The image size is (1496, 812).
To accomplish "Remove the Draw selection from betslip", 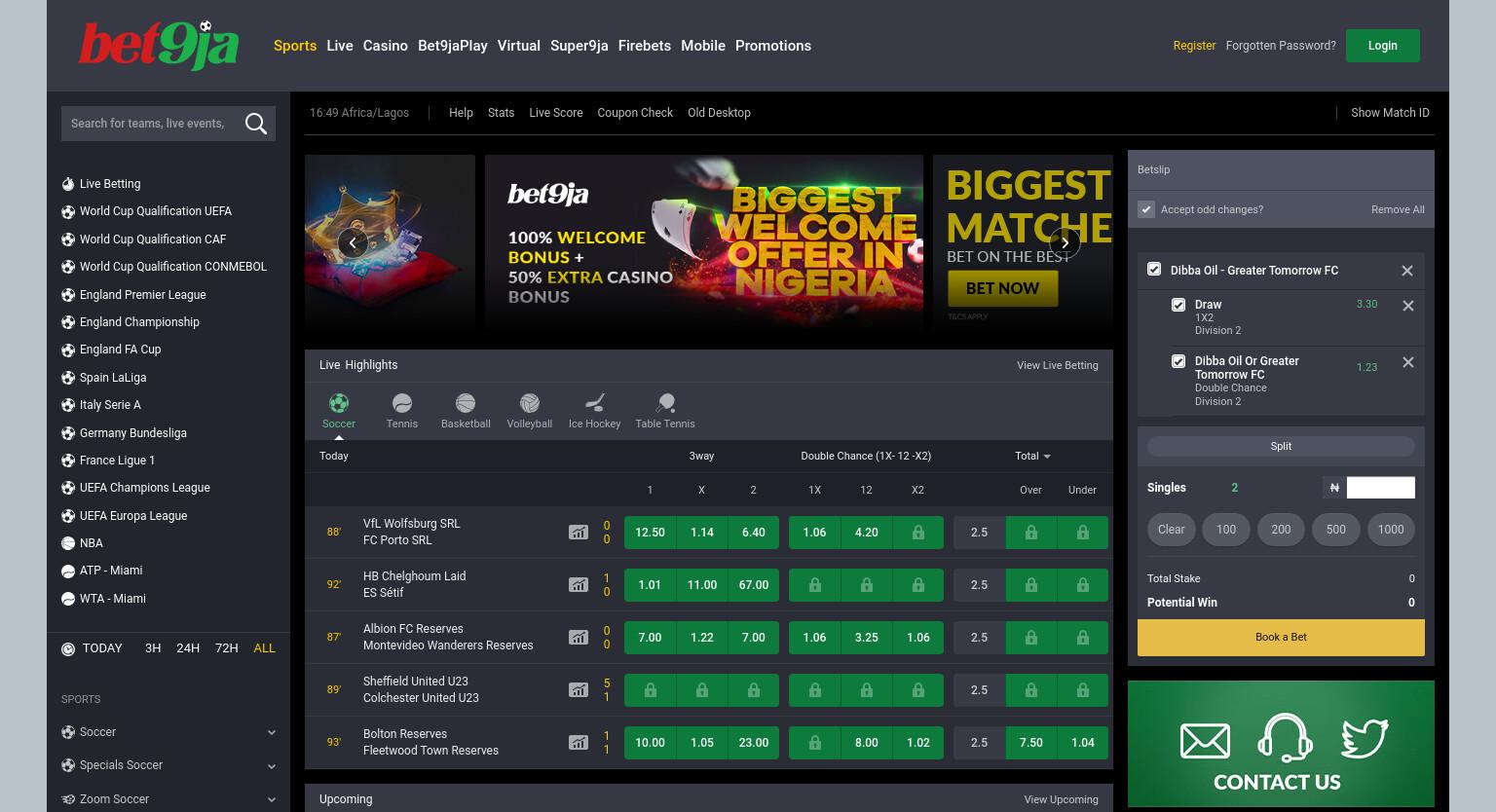I will [1407, 306].
